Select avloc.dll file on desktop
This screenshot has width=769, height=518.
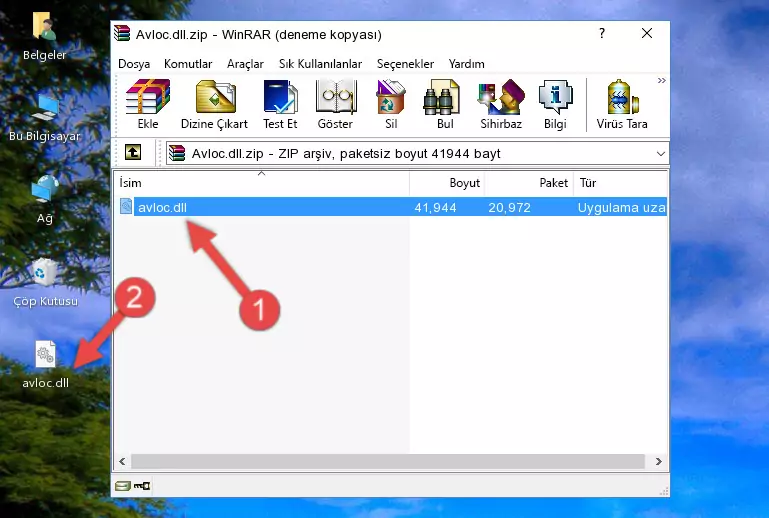pyautogui.click(x=45, y=365)
